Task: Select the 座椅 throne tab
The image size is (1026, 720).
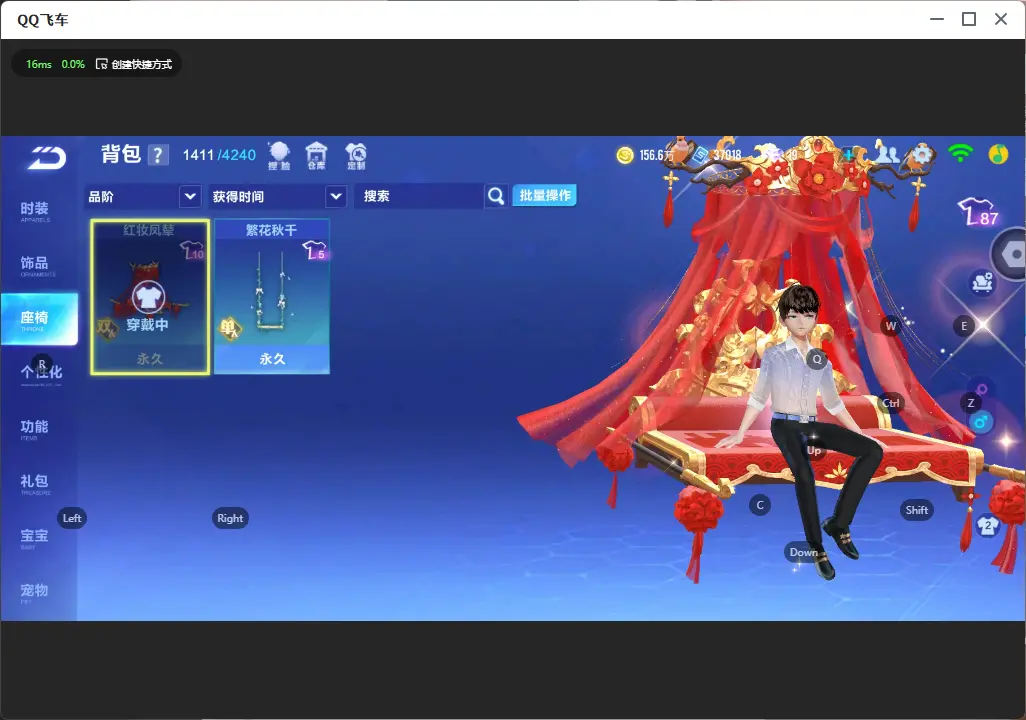Action: (39, 319)
